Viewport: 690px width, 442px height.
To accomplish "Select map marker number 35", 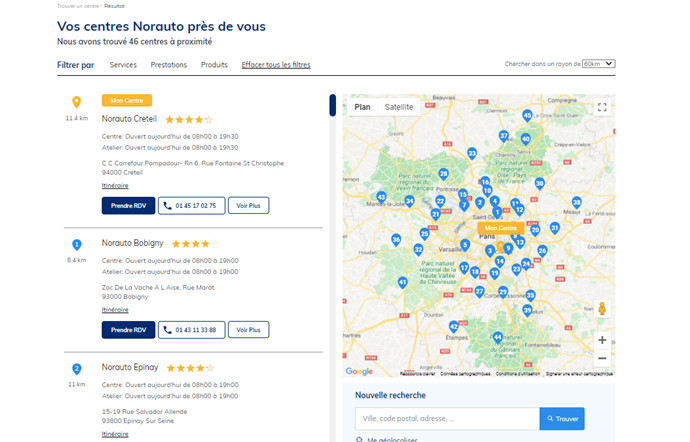I will click(530, 296).
